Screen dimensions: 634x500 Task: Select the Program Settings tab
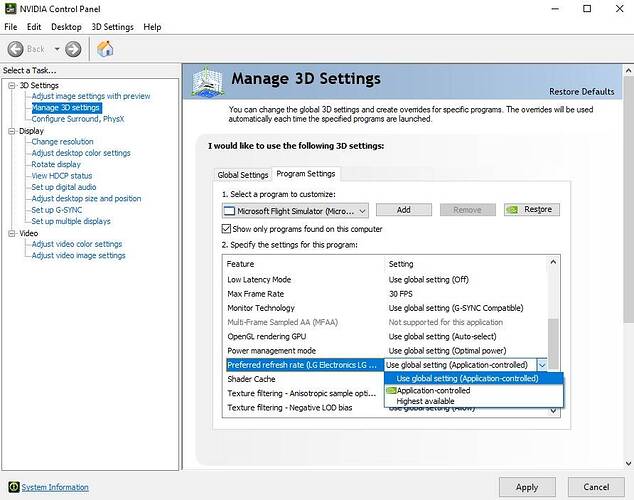click(x=306, y=174)
